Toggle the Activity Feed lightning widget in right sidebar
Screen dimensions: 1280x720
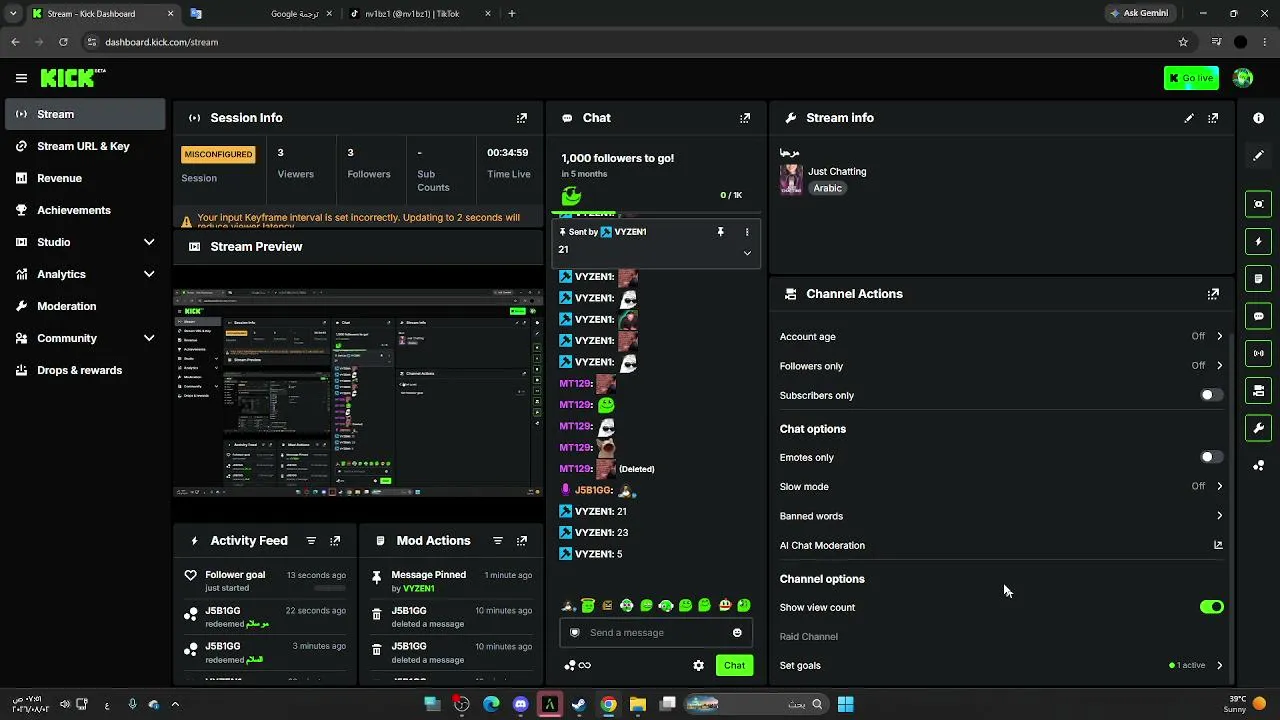click(x=1259, y=241)
